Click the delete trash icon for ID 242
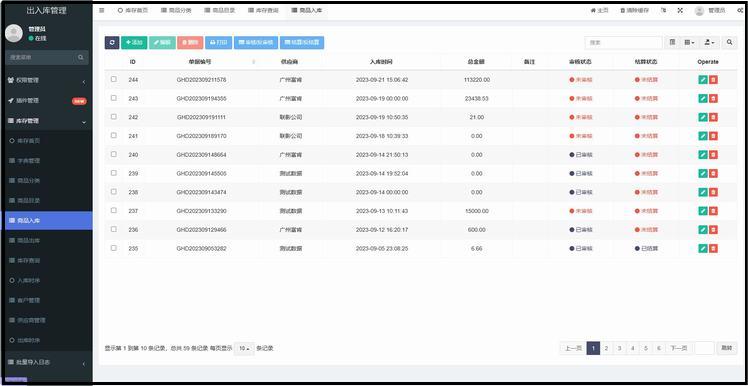Image resolution: width=748 pixels, height=386 pixels. (x=713, y=117)
